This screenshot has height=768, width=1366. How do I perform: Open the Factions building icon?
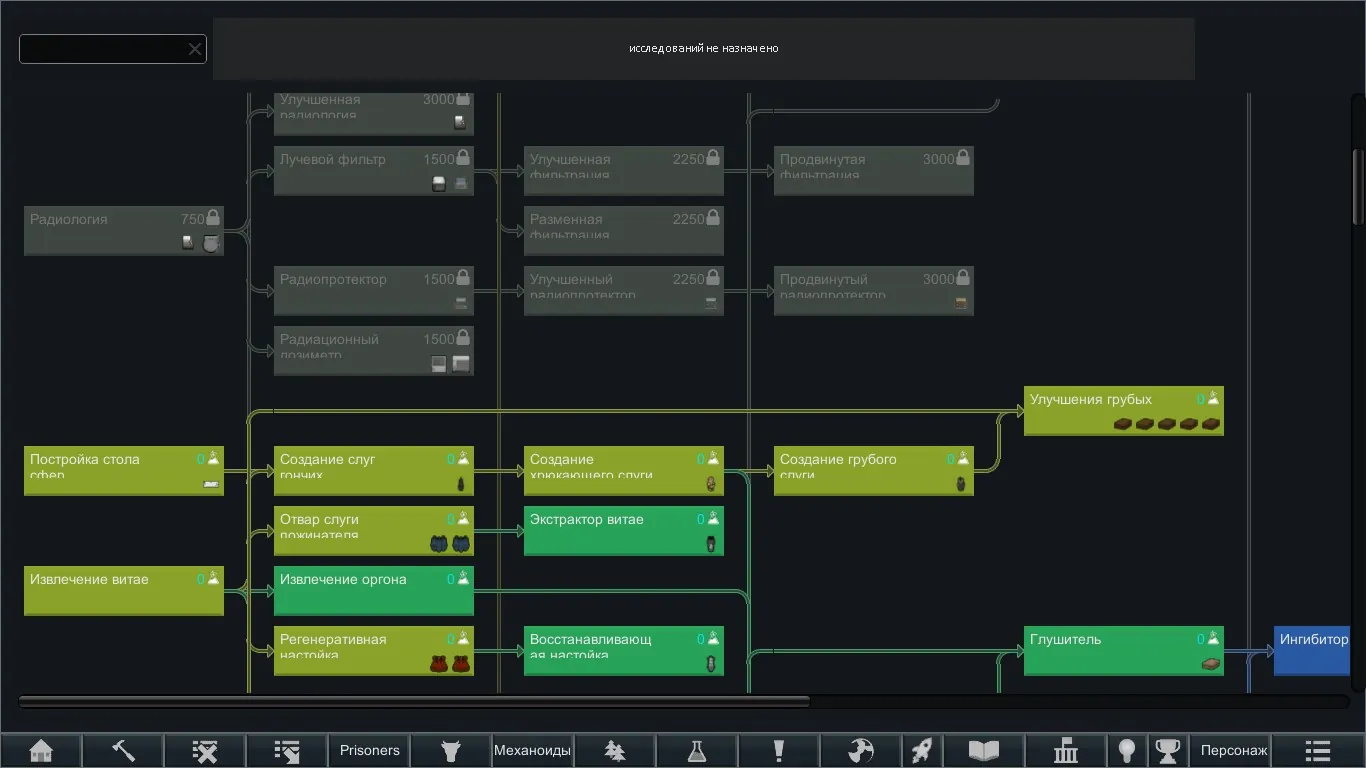(x=1066, y=750)
